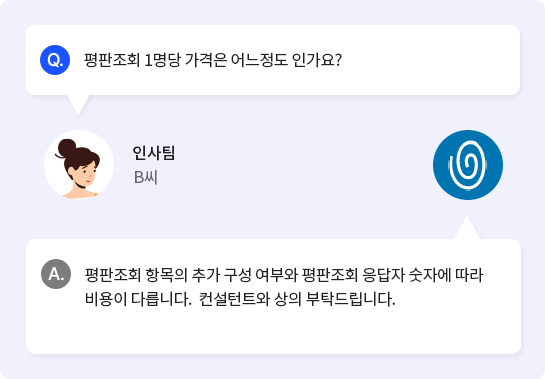
Task: Select the word 1명당 in the question
Action: [162, 60]
